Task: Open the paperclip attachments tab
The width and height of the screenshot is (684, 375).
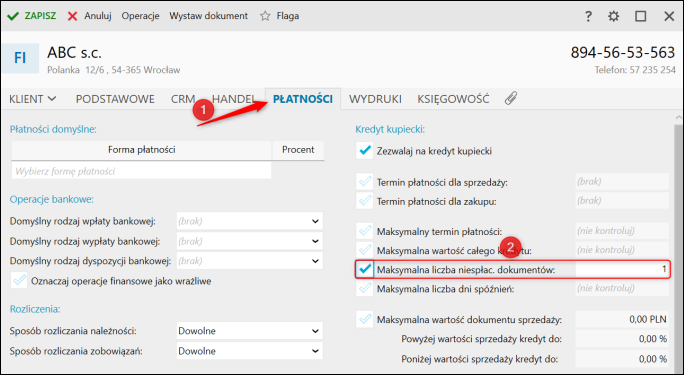Action: [x=511, y=99]
